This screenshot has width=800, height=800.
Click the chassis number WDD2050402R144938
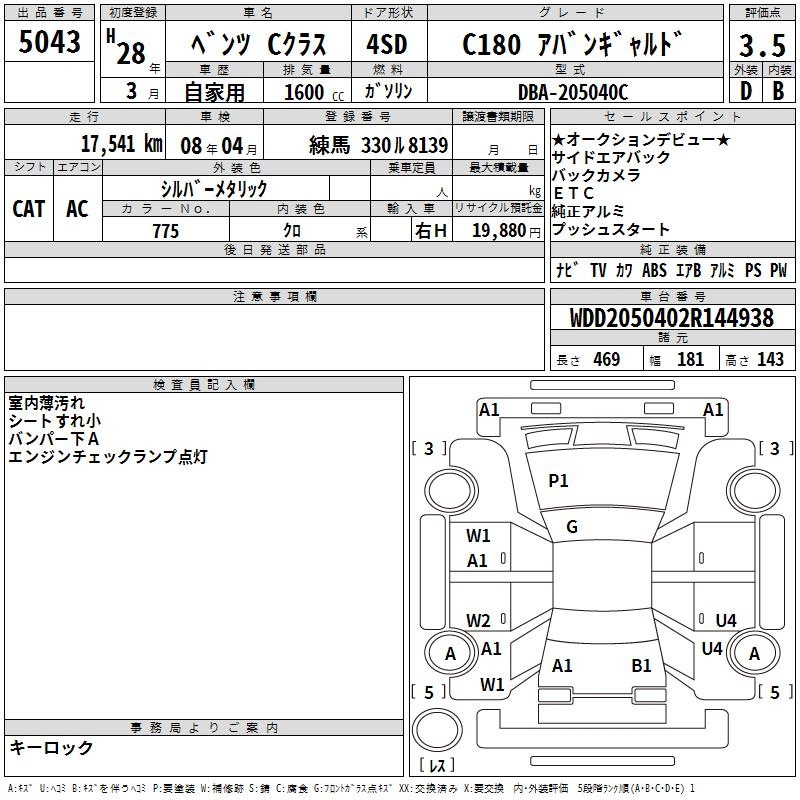click(672, 318)
